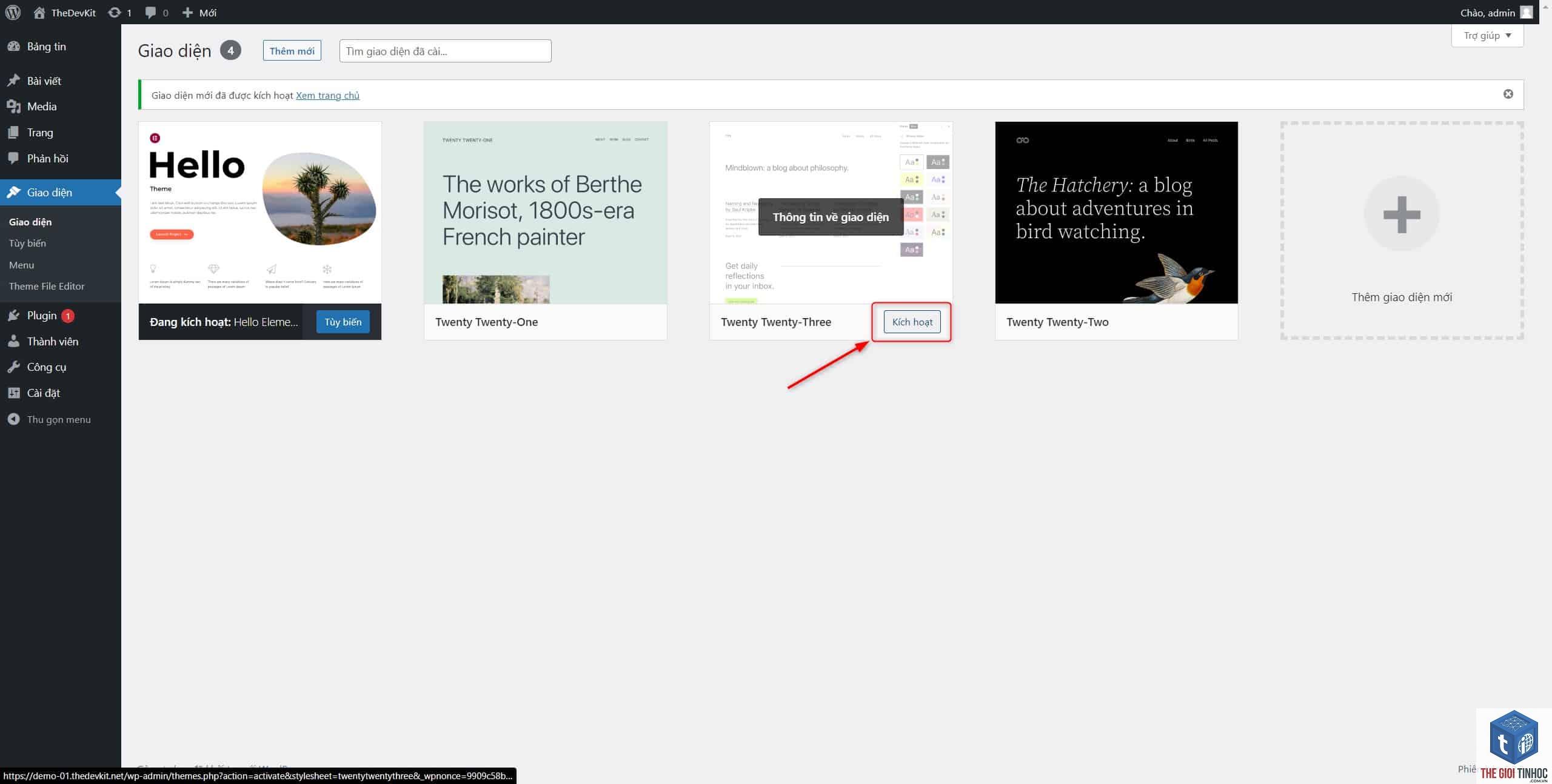Click the Twenty Twenty-Three theme name
This screenshot has width=1552, height=784.
coord(776,322)
